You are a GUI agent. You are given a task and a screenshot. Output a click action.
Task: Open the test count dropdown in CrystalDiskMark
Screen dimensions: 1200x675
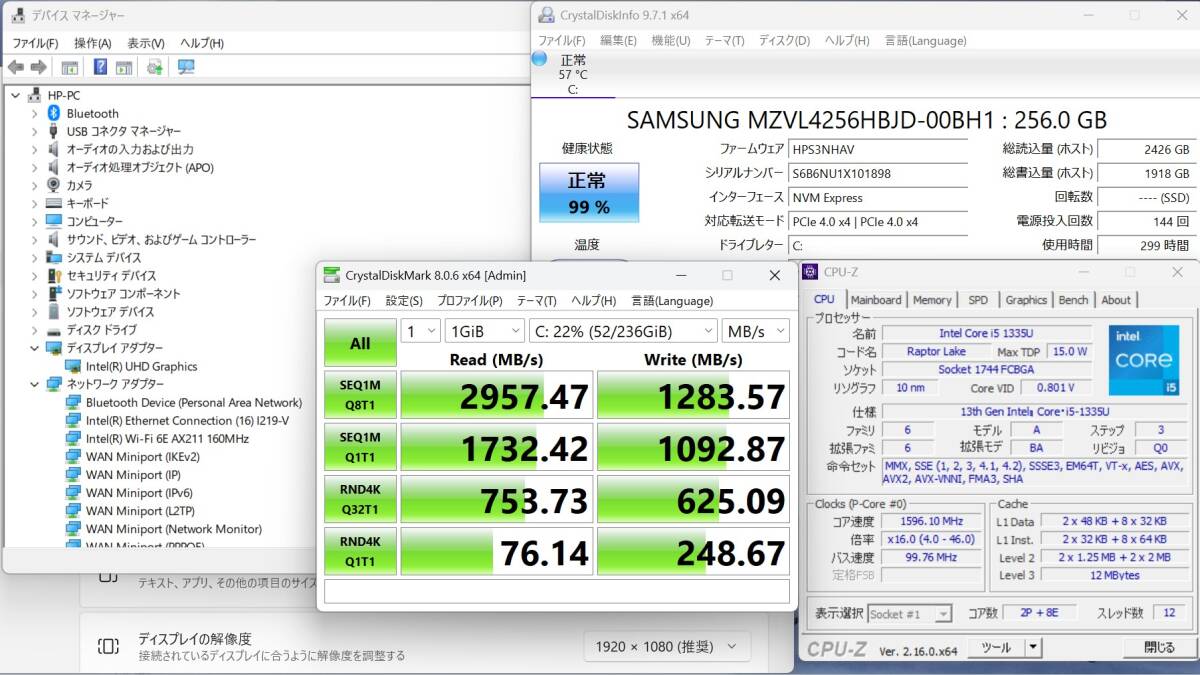pyautogui.click(x=420, y=331)
